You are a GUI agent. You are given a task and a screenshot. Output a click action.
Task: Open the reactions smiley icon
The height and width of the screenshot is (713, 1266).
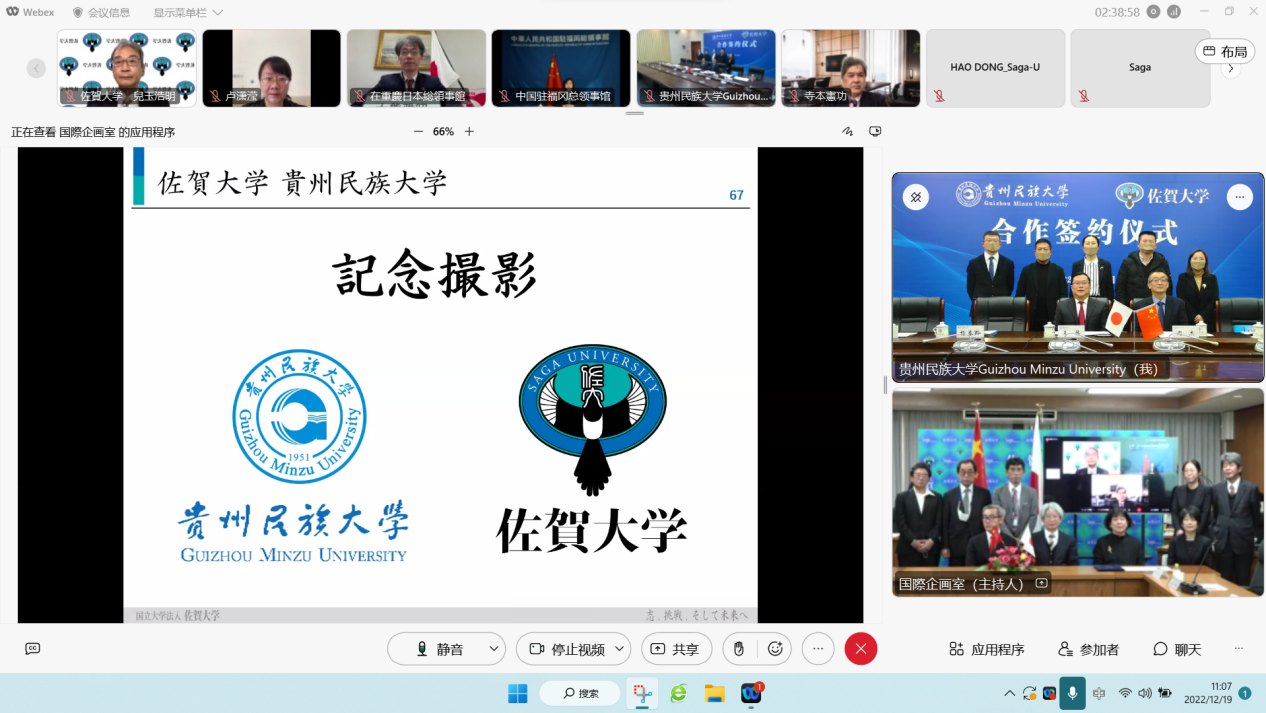point(775,649)
